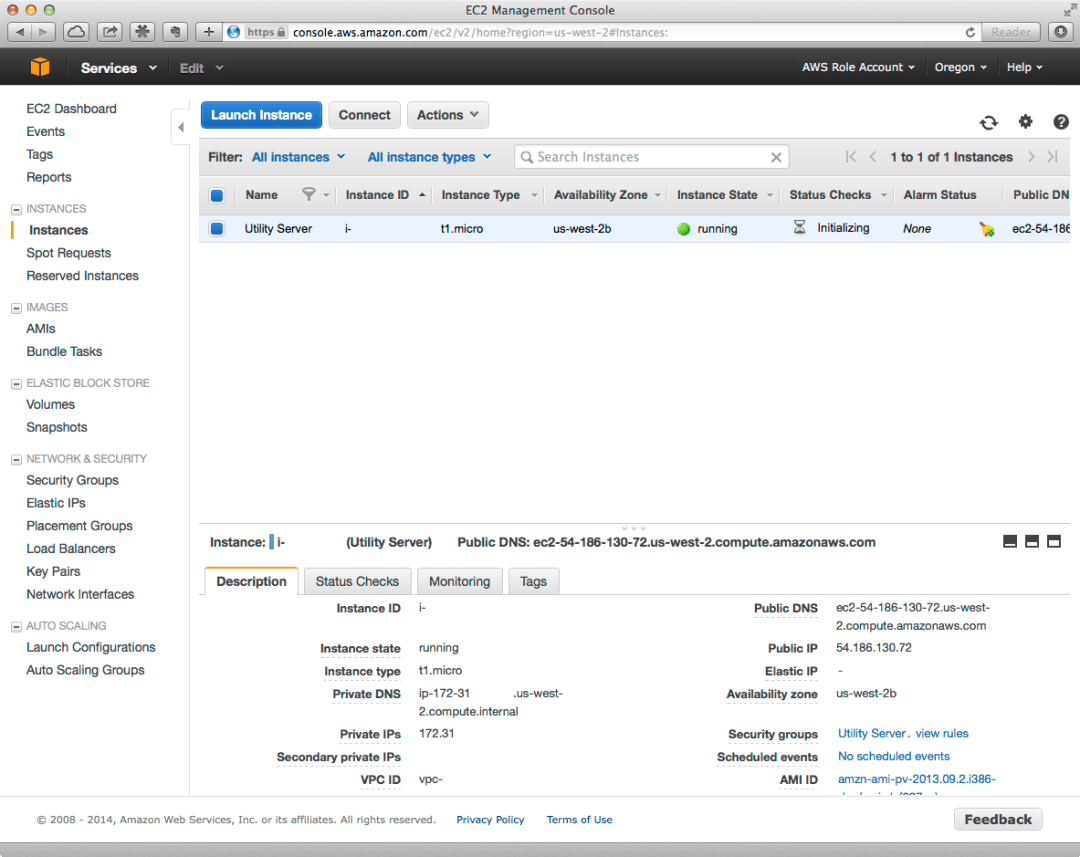Open browser downloads icon

(x=1061, y=32)
